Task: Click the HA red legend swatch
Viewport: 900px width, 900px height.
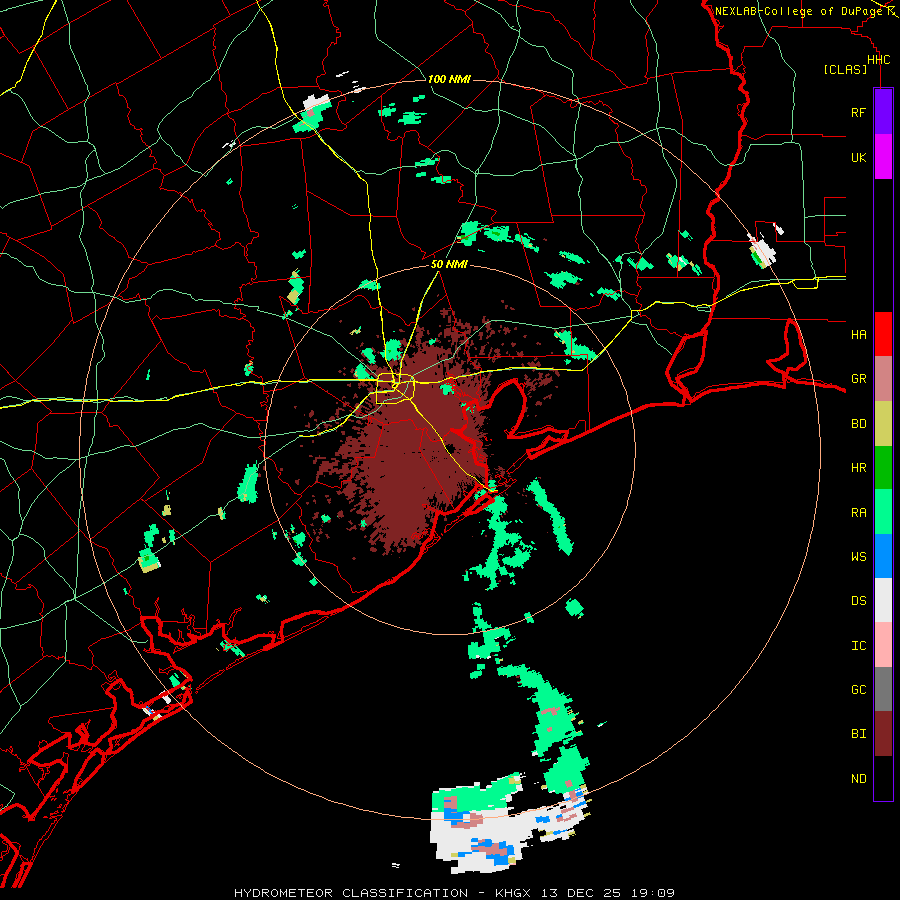Action: pyautogui.click(x=883, y=334)
